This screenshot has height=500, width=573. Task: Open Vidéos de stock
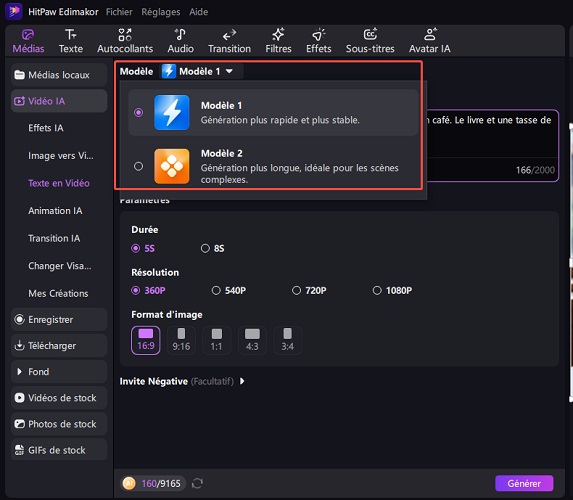pos(59,398)
